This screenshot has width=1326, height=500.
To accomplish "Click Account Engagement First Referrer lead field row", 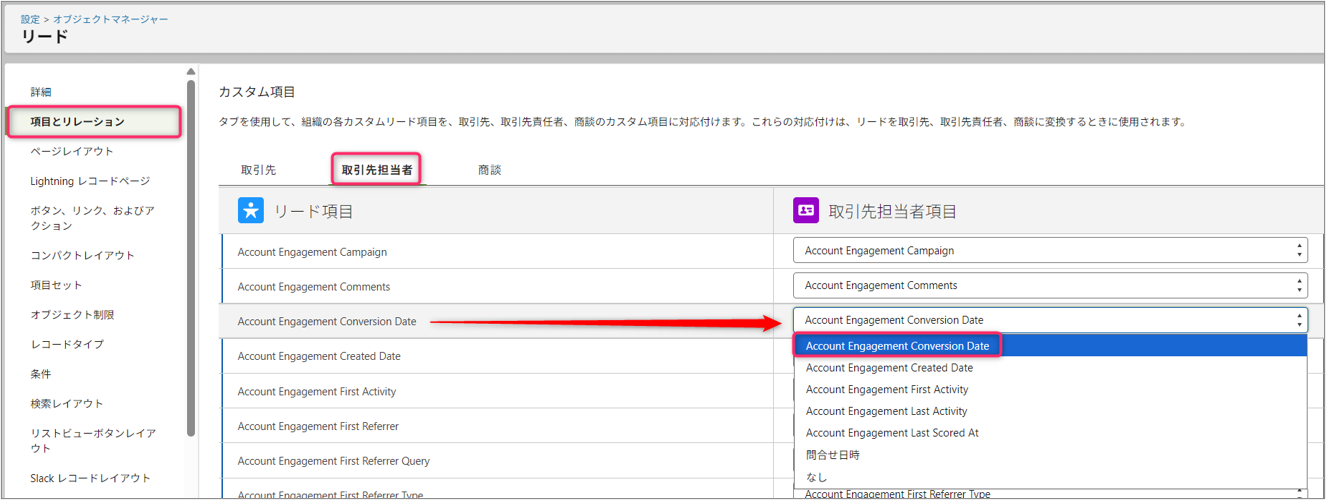I will 497,426.
